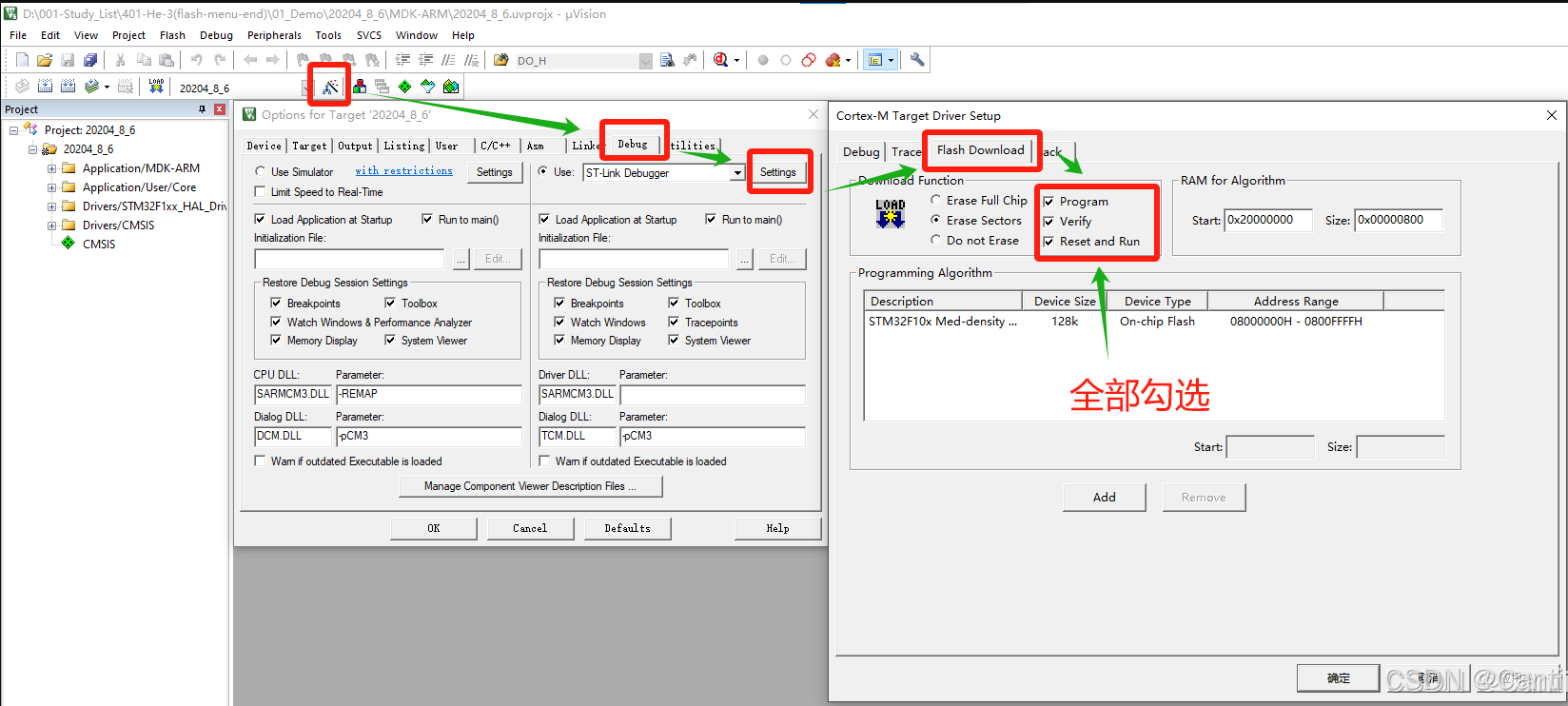
Task: Select the STM32F10x Med-density algorithm row
Action: pyautogui.click(x=1154, y=322)
